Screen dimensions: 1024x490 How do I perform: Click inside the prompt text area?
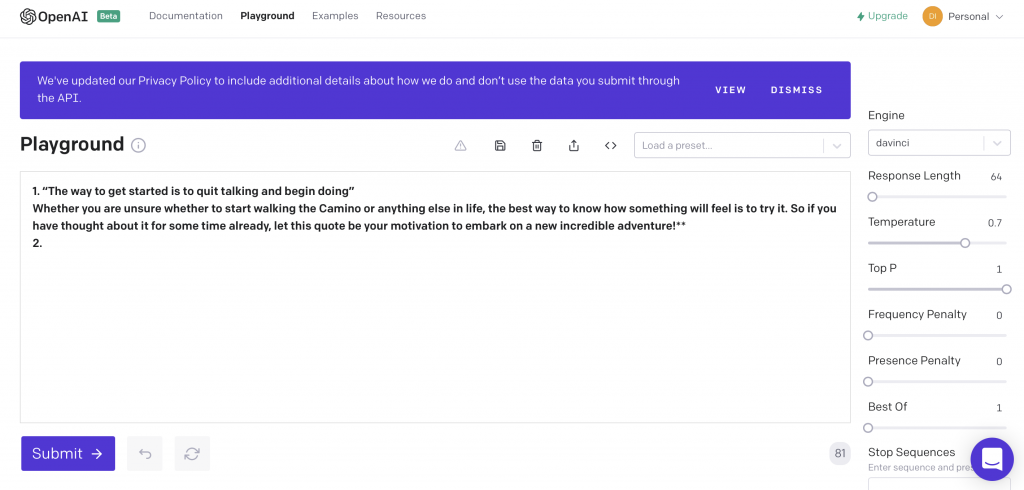[435, 297]
